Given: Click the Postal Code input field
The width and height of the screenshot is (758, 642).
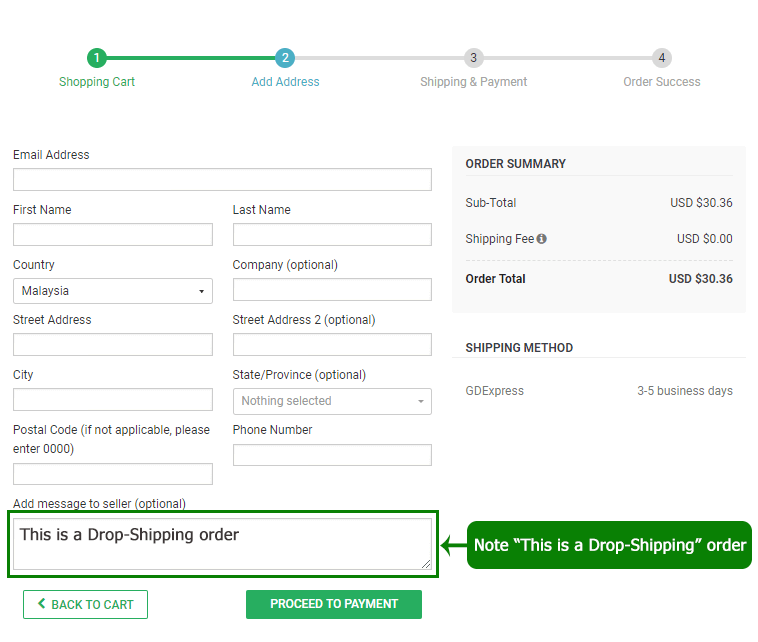Looking at the screenshot, I should (x=113, y=474).
